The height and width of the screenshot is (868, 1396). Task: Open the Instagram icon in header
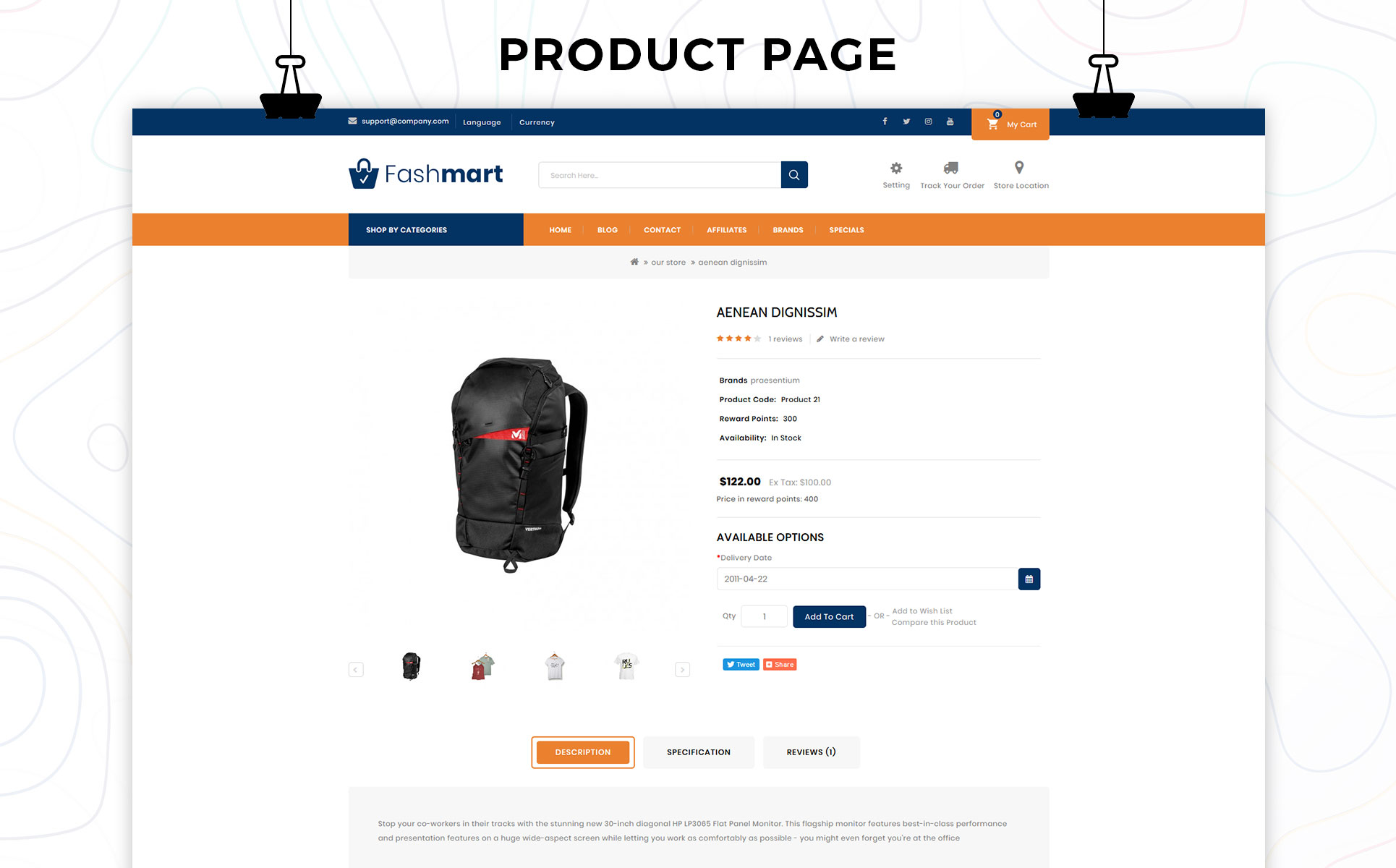click(x=928, y=122)
